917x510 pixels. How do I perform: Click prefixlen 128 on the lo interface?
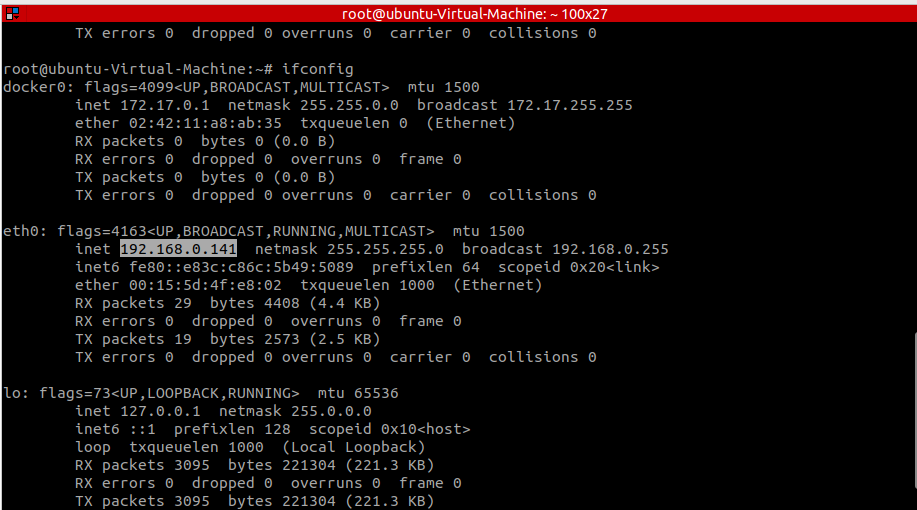point(232,429)
